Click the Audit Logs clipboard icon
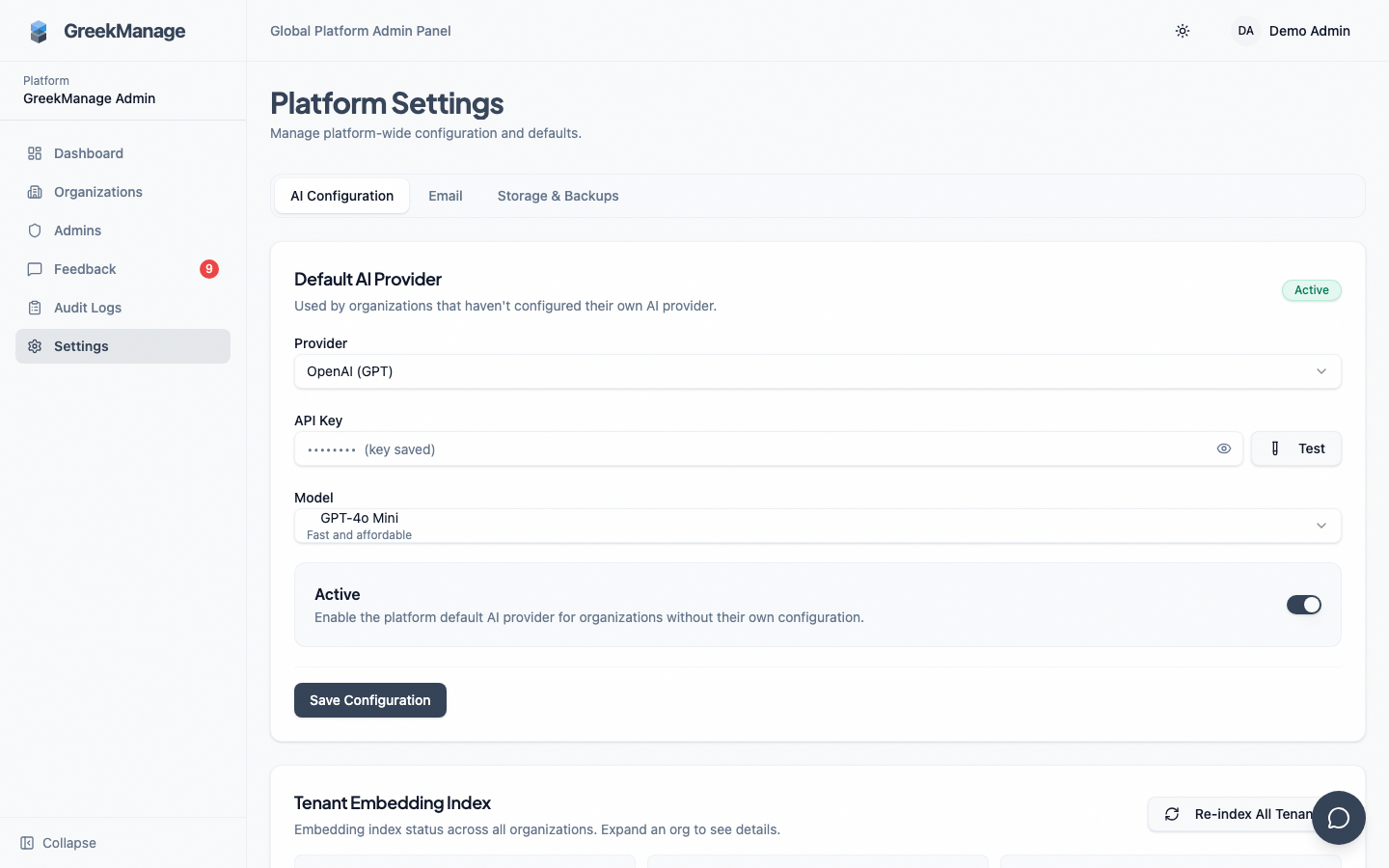Image resolution: width=1389 pixels, height=868 pixels. pyautogui.click(x=35, y=308)
